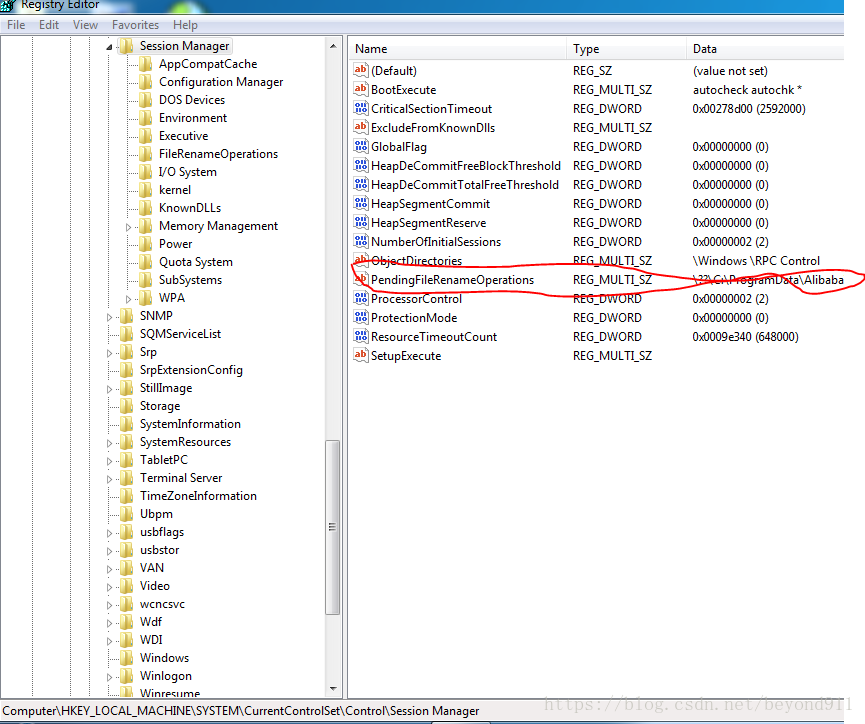Sort values by Name column header
The image size is (865, 724).
[457, 49]
